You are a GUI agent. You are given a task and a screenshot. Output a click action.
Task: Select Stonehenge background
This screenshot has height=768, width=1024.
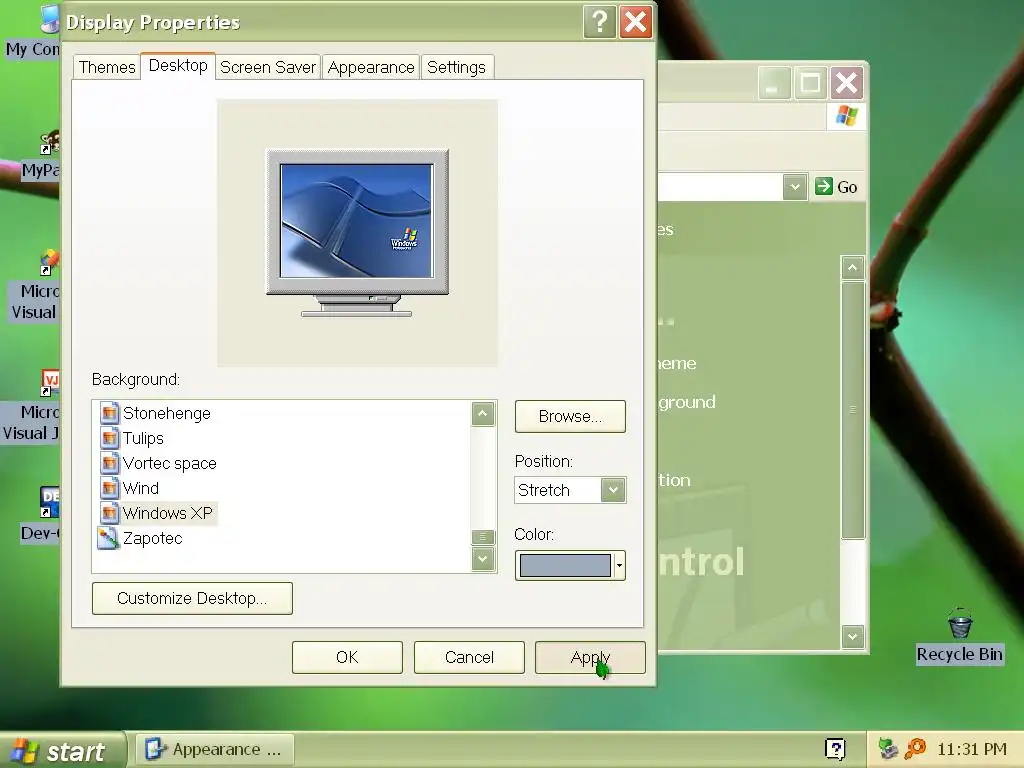(x=167, y=413)
